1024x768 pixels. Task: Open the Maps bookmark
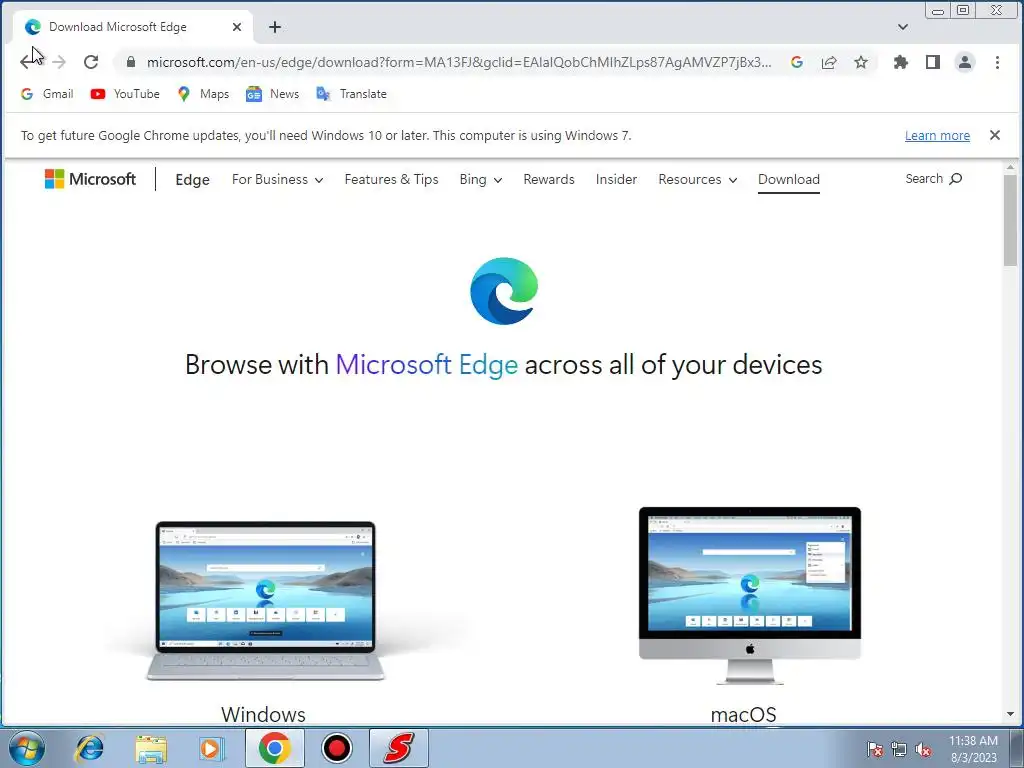coord(203,94)
